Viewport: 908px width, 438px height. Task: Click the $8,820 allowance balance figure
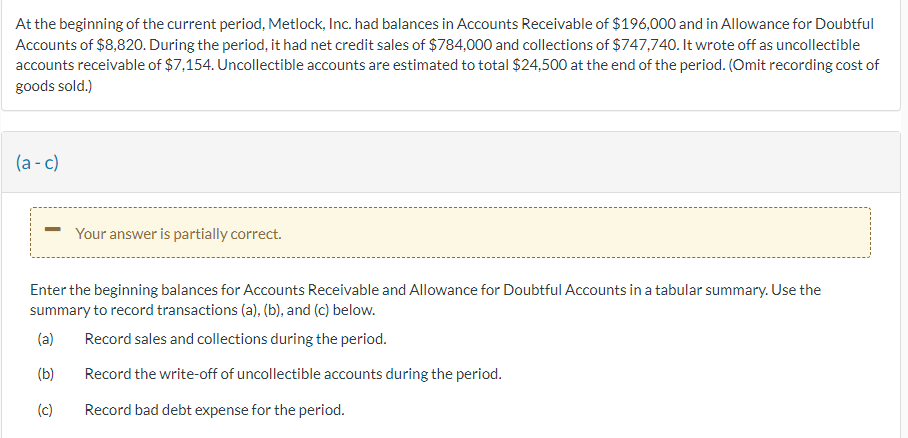click(112, 44)
